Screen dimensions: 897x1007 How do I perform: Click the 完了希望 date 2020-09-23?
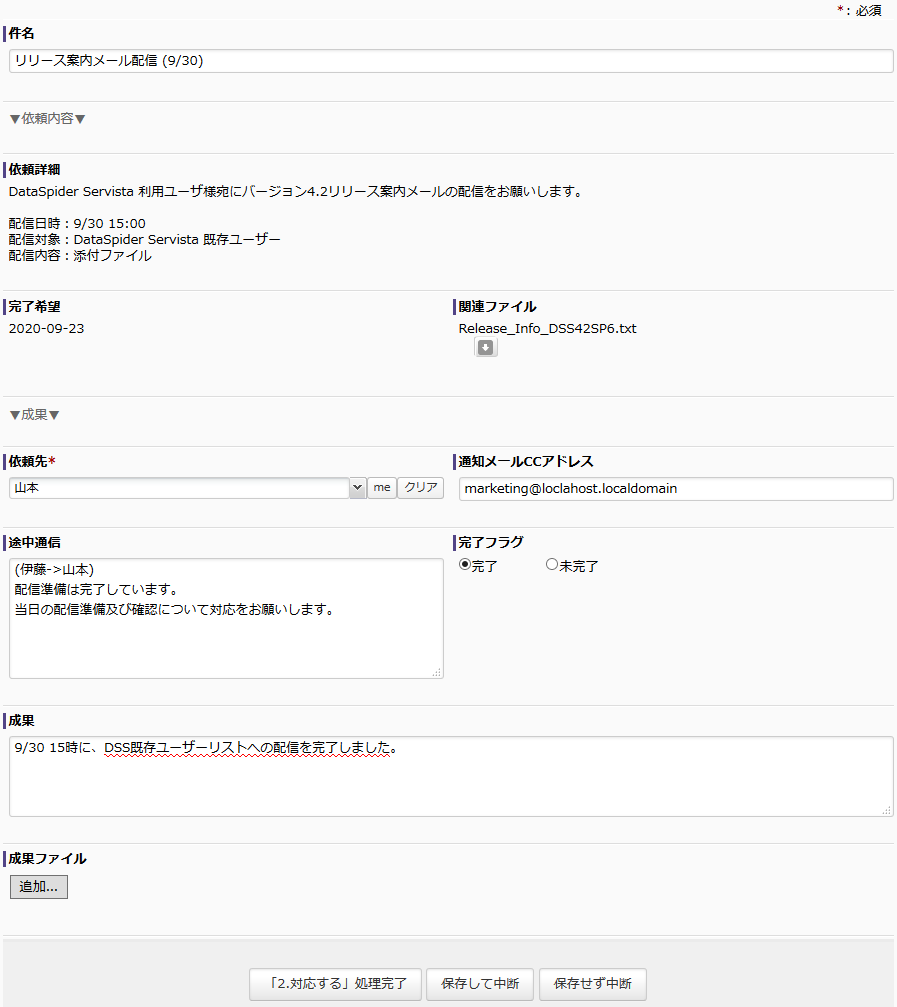point(47,328)
